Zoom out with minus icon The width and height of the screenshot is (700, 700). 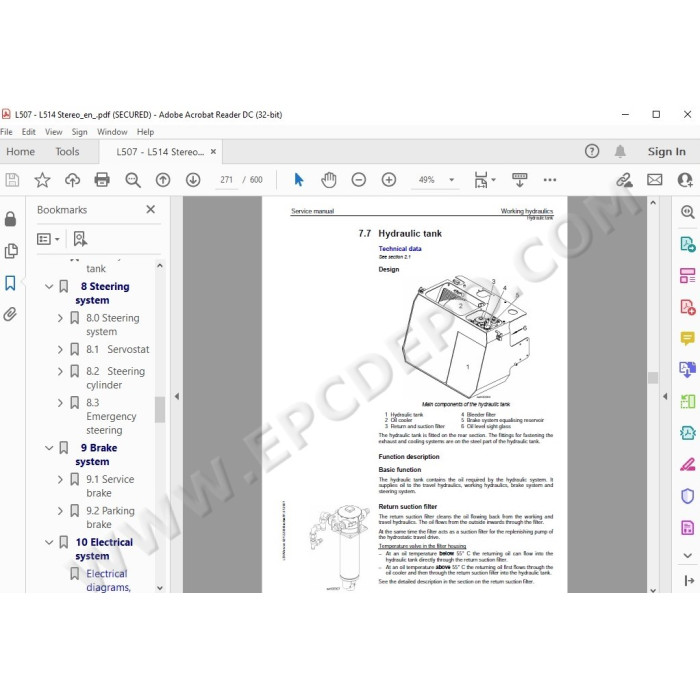[x=359, y=180]
